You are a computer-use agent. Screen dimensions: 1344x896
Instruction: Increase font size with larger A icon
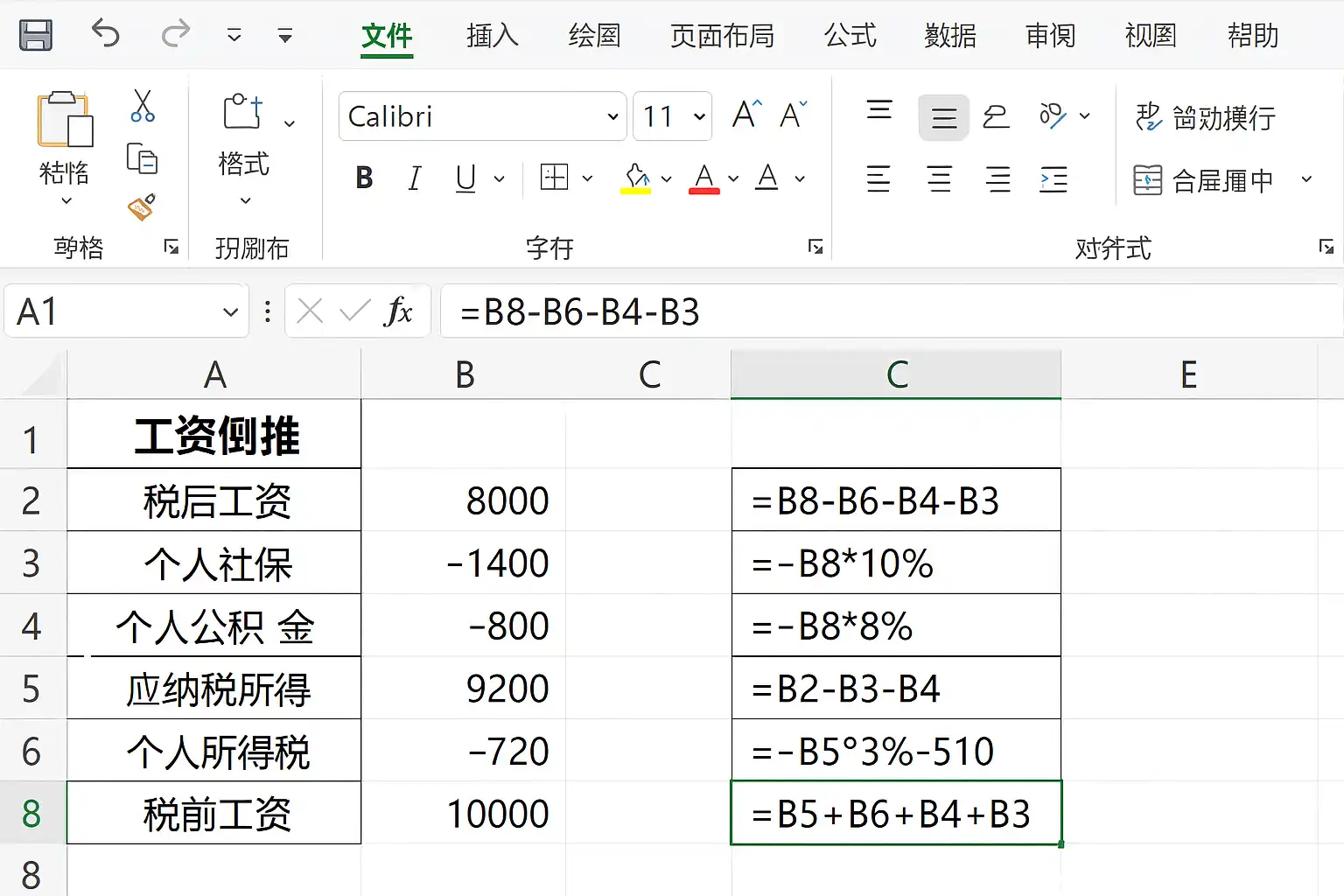(x=746, y=115)
